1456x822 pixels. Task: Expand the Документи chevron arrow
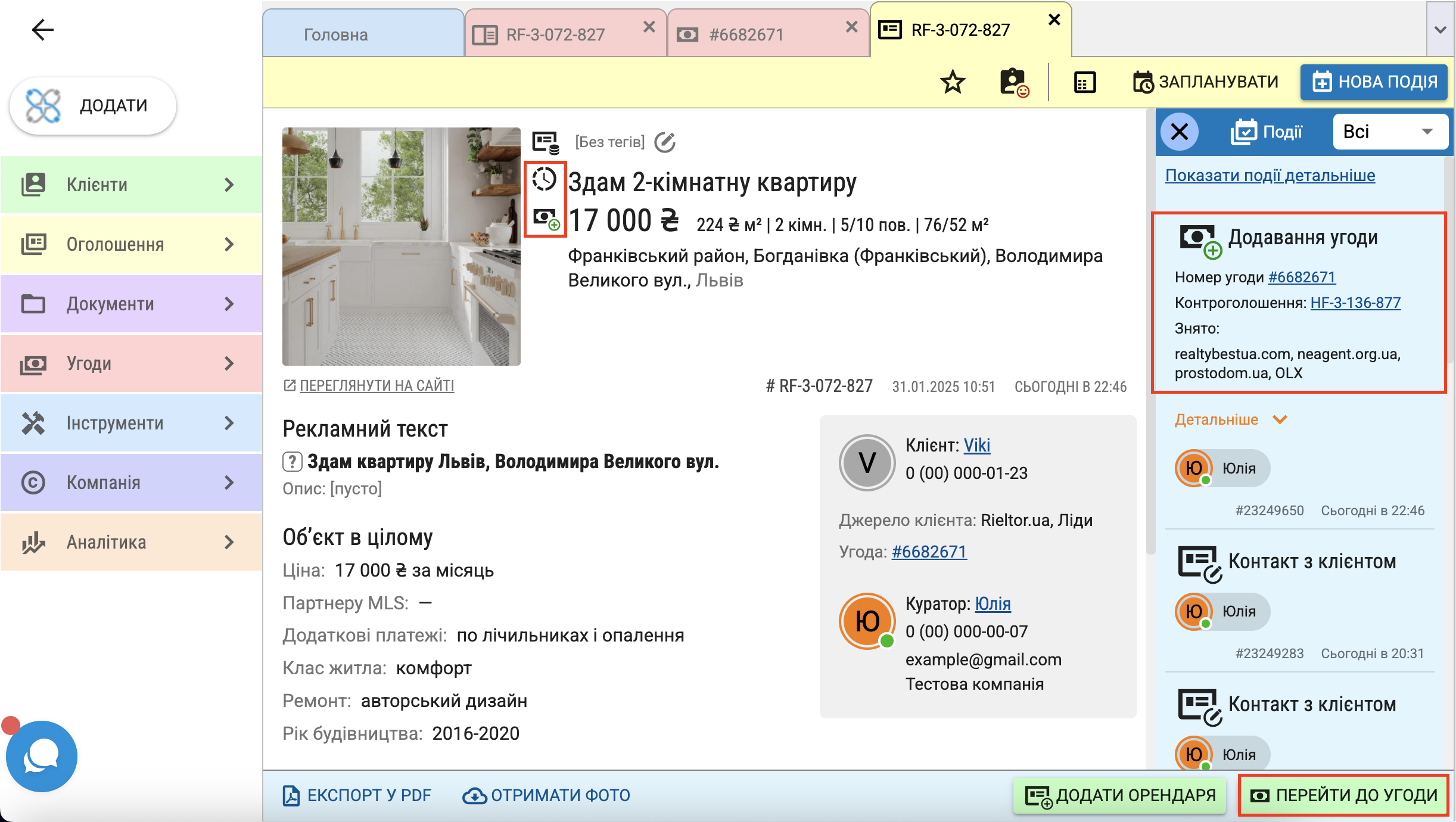(229, 304)
